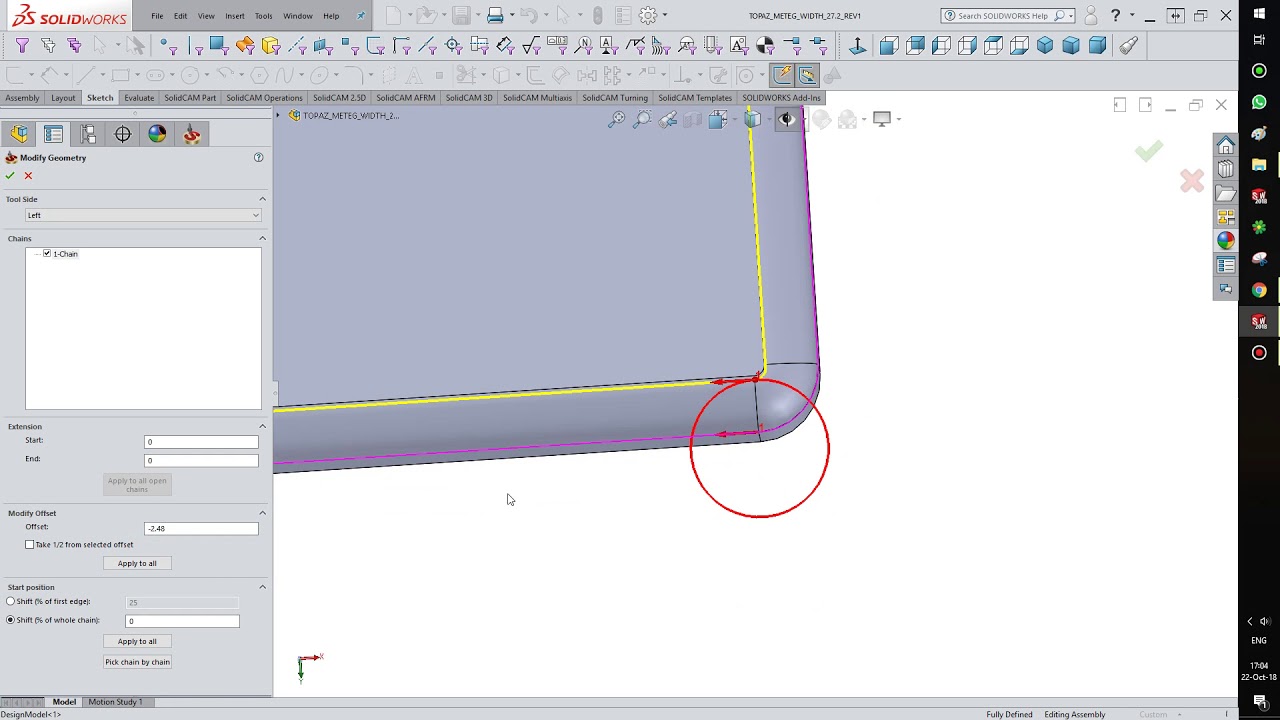Open WhatsApp from the Windows taskbar
Screen dimensions: 1280x720
(1259, 102)
